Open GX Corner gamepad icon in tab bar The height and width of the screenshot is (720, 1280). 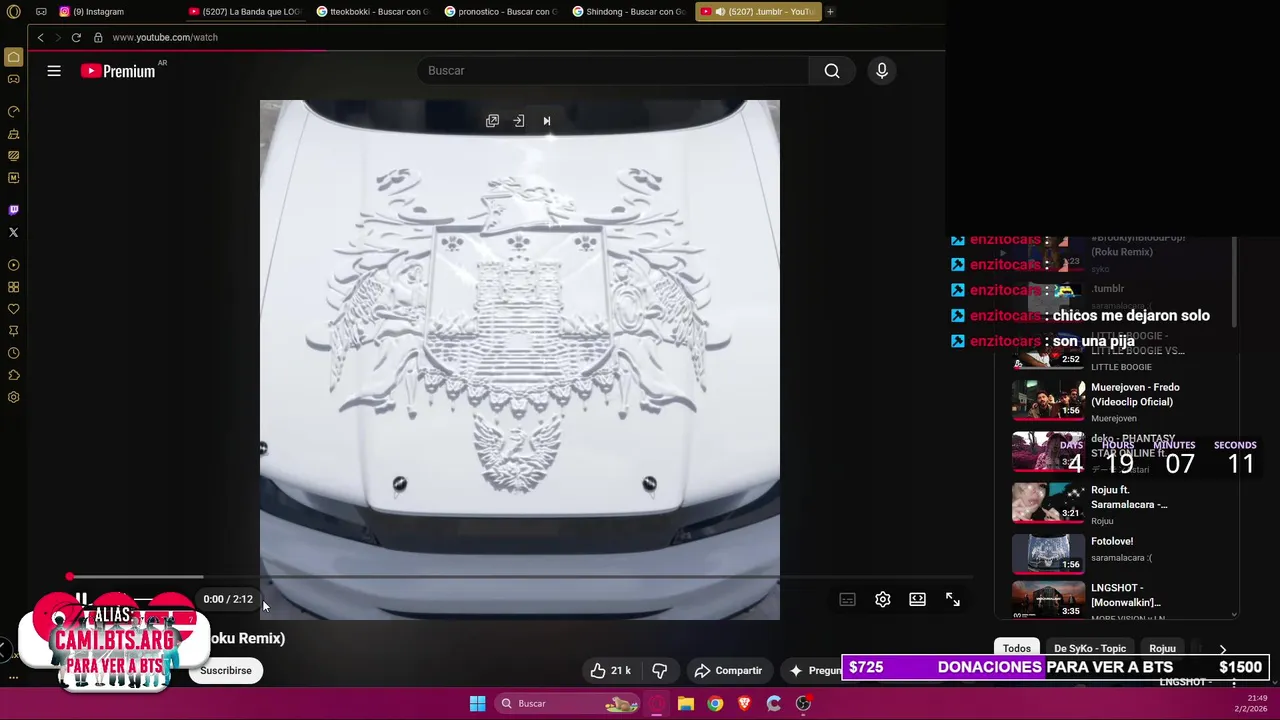(41, 12)
